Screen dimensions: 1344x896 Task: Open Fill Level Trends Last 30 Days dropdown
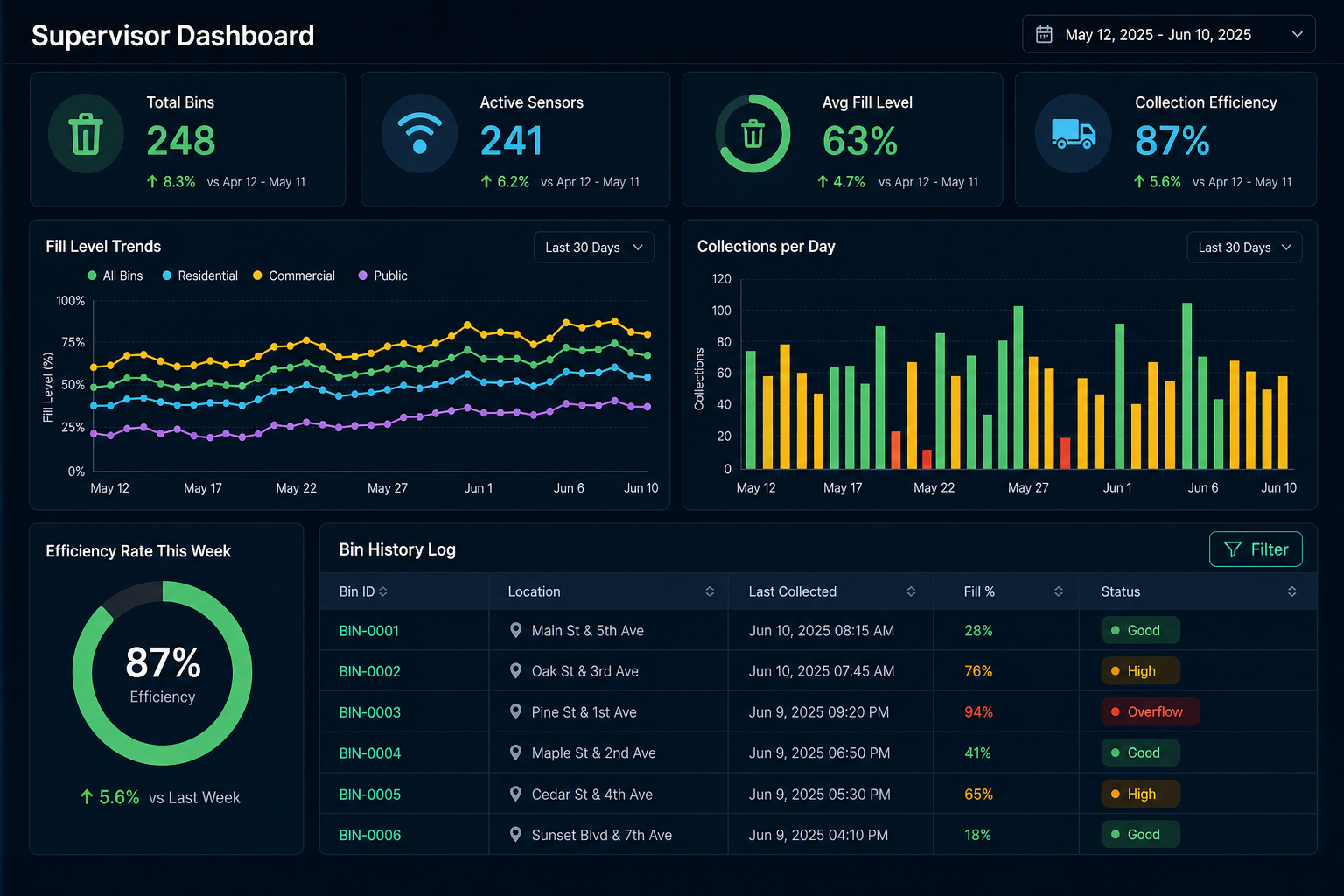click(x=594, y=248)
